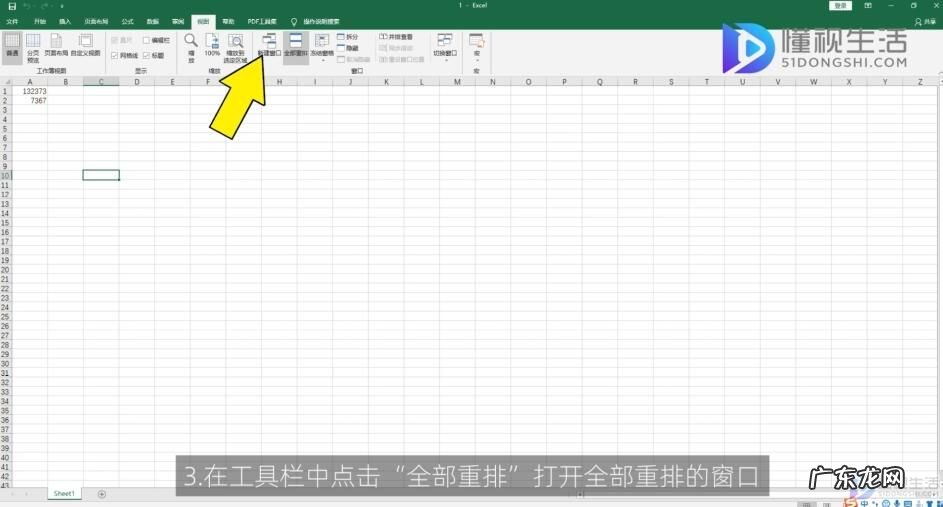The height and width of the screenshot is (507, 943).
Task: Open the Review (审阅) tab
Action: coord(178,22)
